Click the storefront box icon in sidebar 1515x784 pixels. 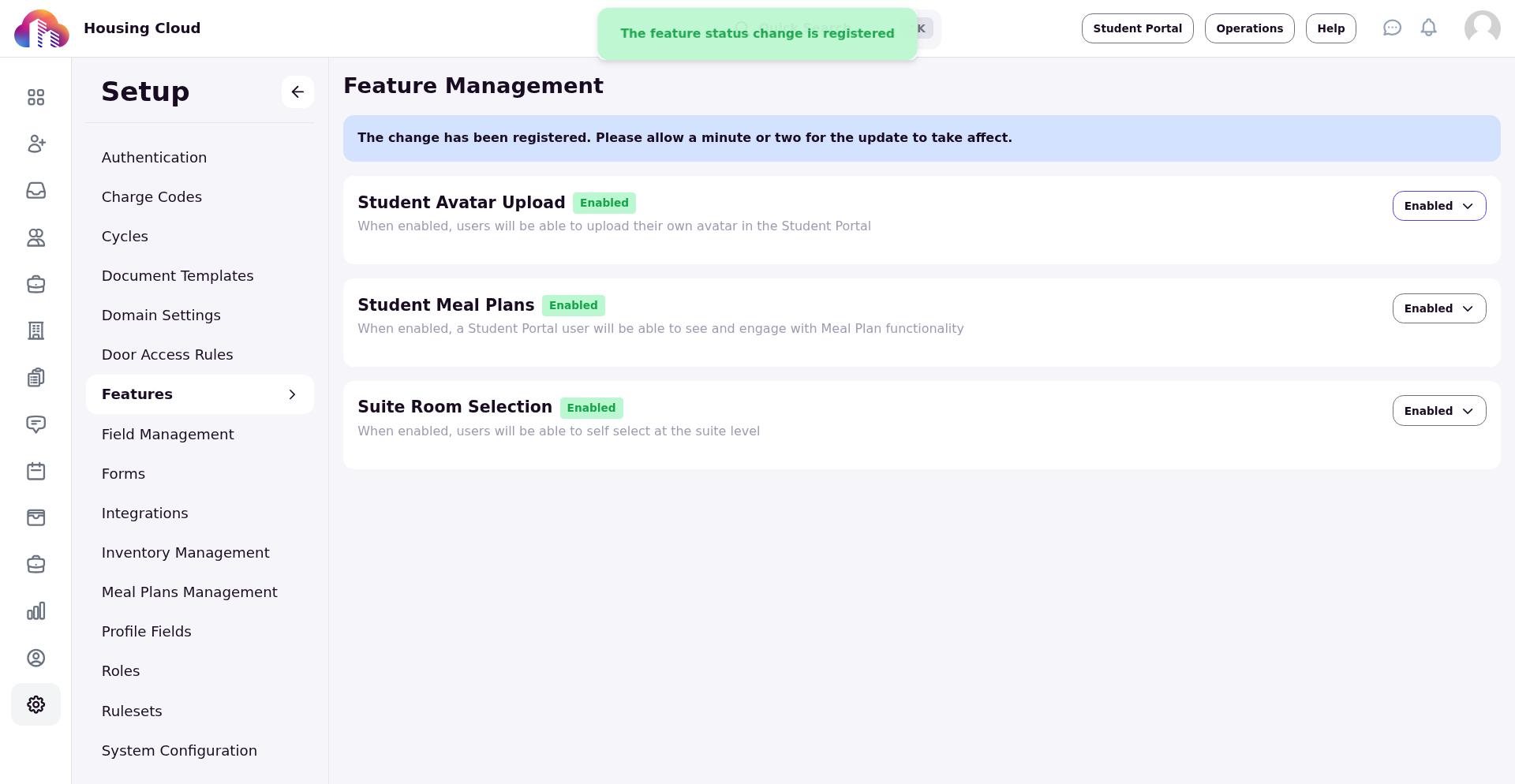(x=36, y=517)
